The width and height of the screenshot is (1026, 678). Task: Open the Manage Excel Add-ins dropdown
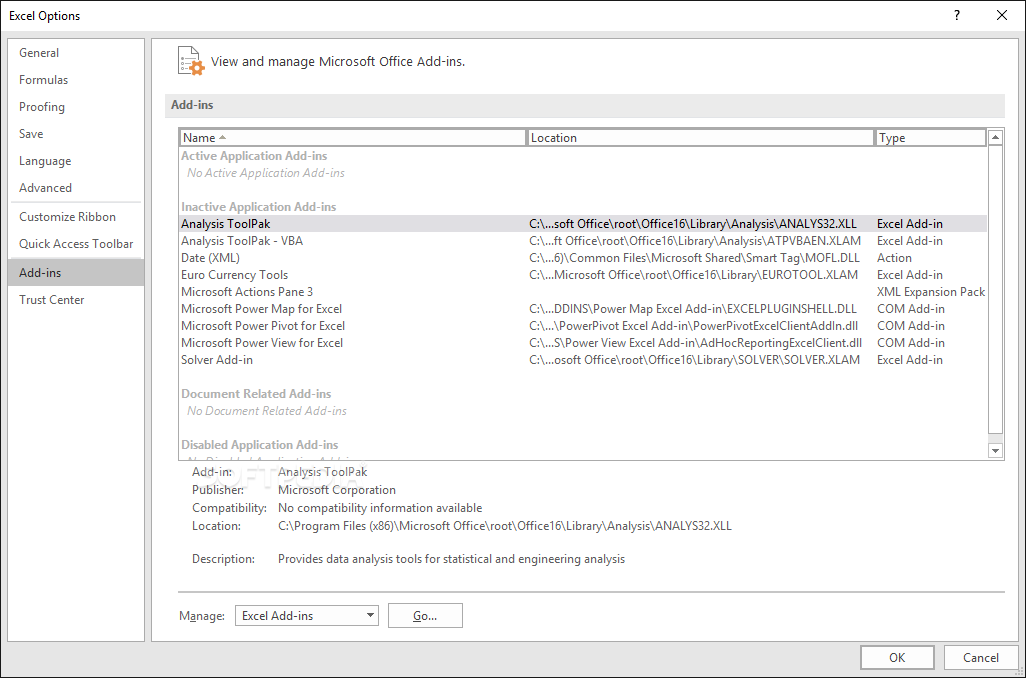[x=307, y=616]
